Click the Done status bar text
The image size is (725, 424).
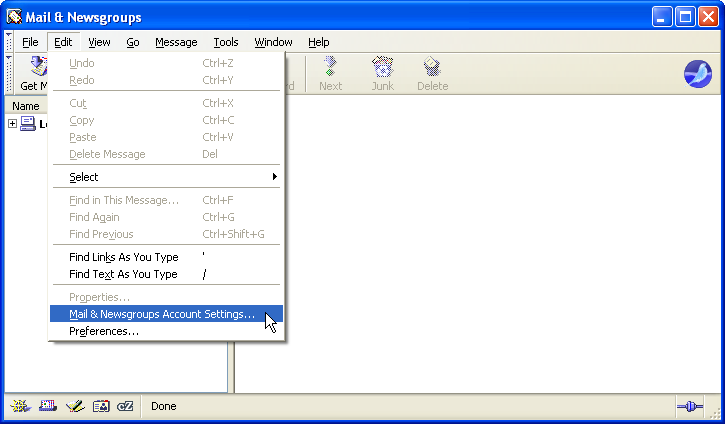(164, 406)
